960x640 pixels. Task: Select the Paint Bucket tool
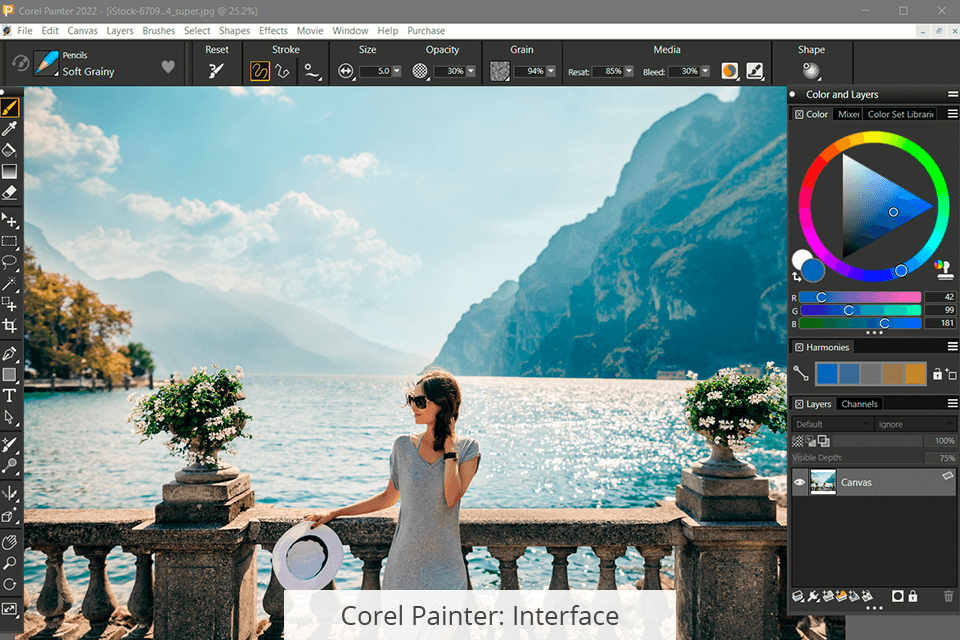(10, 150)
